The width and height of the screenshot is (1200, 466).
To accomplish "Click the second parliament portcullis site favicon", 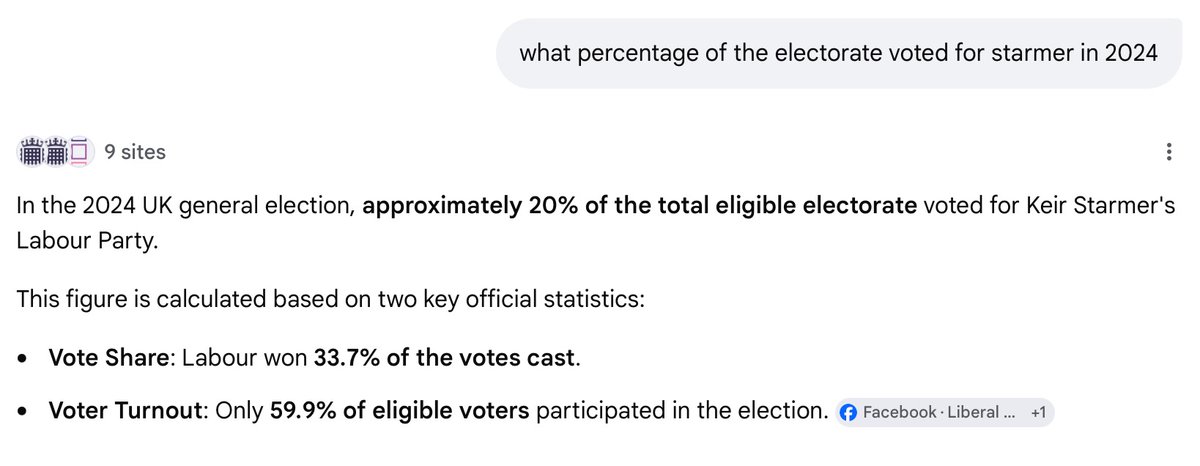I will pyautogui.click(x=57, y=152).
